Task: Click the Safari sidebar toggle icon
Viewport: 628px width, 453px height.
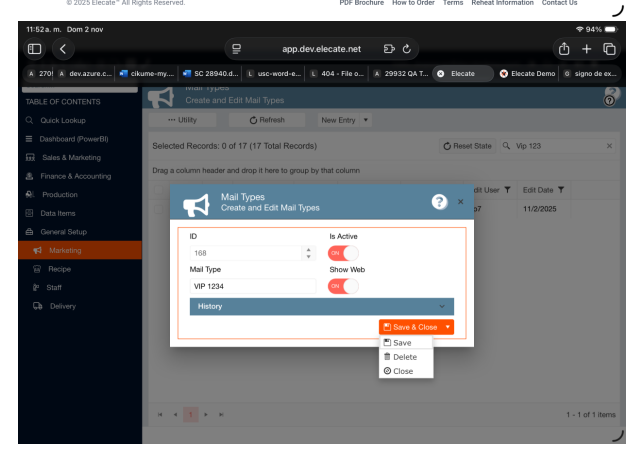Action: point(34,48)
